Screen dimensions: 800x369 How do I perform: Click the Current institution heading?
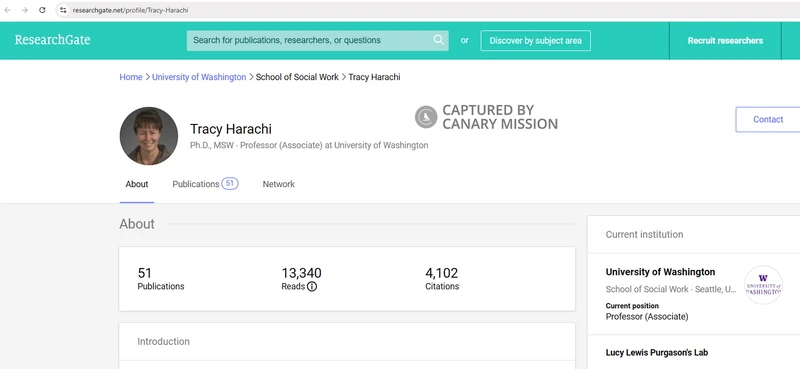(x=644, y=235)
